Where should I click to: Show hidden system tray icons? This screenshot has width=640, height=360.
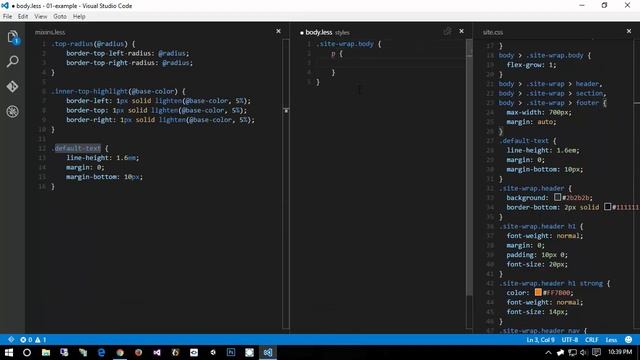coord(548,352)
